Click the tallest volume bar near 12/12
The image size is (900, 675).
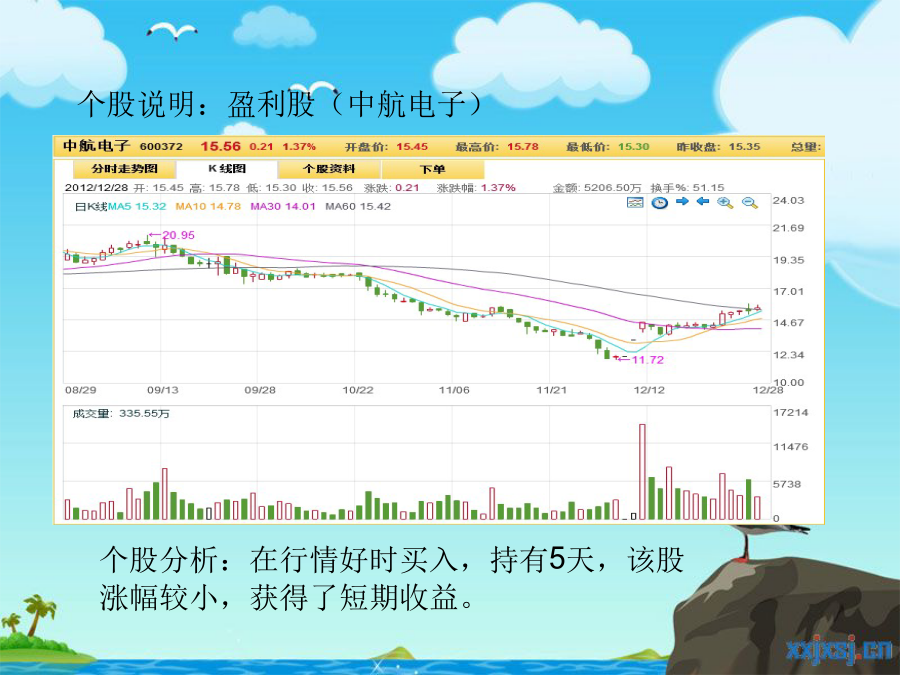point(642,472)
